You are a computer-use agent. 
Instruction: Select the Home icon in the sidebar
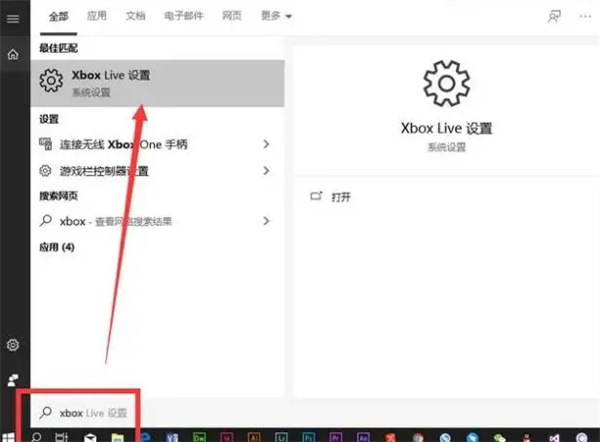pos(13,54)
